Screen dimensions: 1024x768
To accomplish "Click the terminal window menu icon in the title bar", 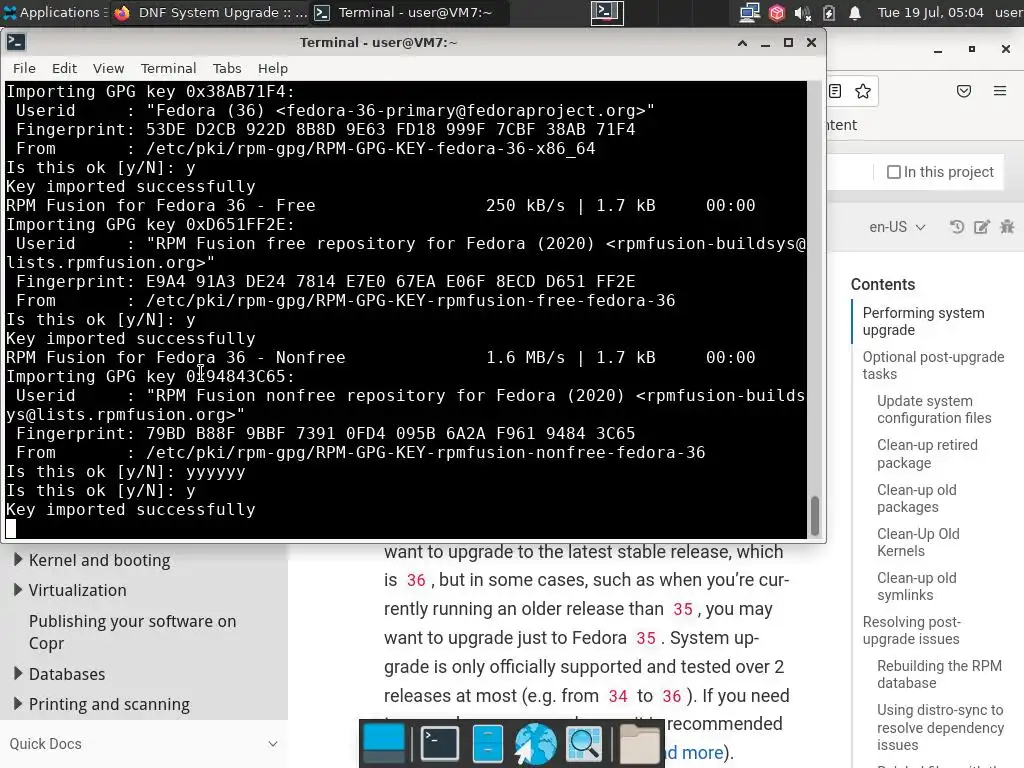I will [x=16, y=42].
